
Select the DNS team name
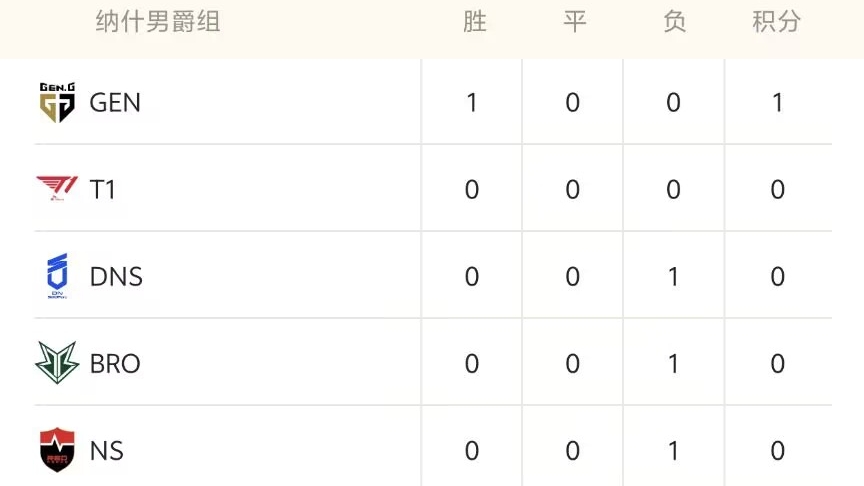click(x=116, y=276)
